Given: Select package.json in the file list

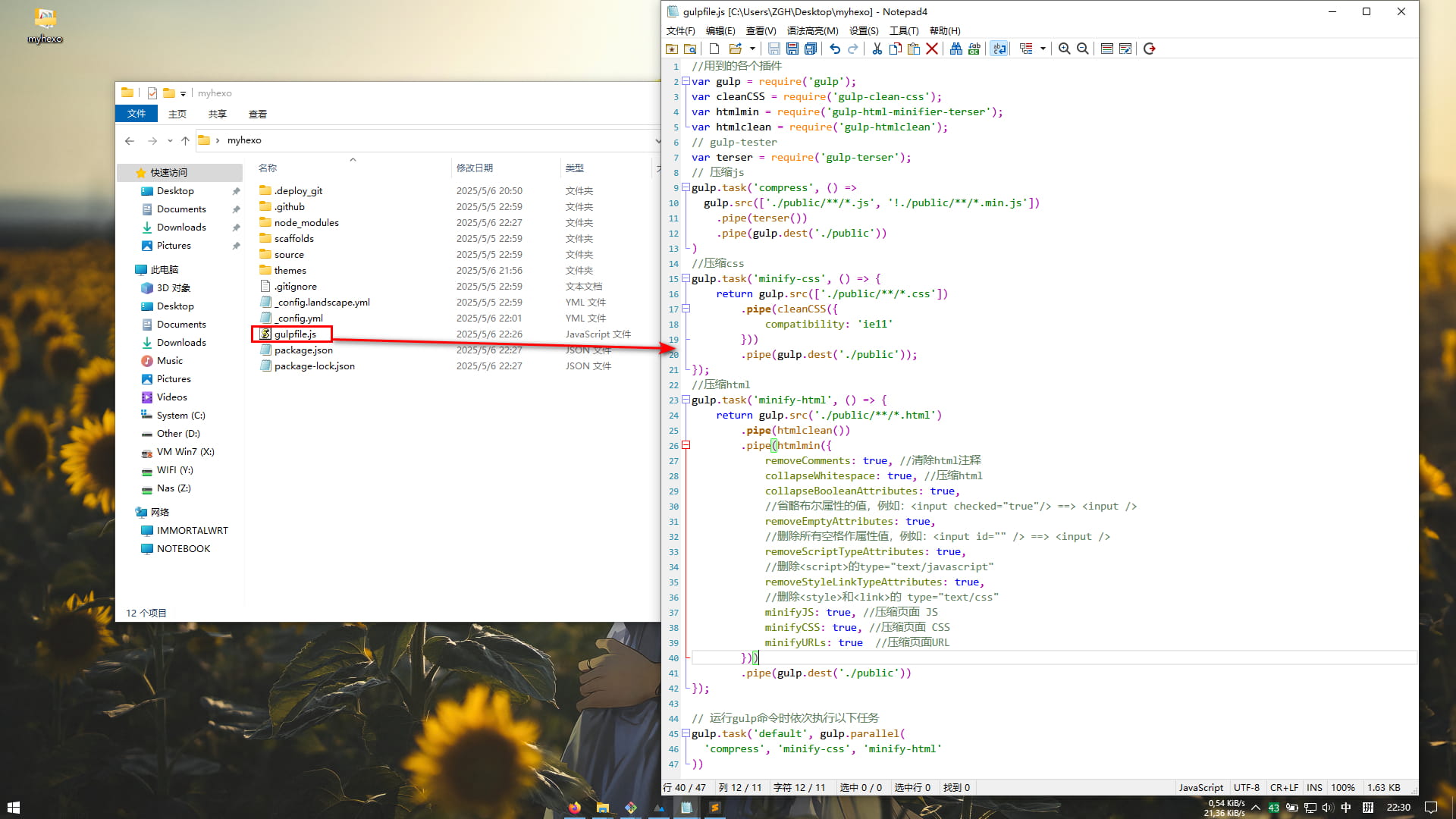Looking at the screenshot, I should (x=303, y=350).
